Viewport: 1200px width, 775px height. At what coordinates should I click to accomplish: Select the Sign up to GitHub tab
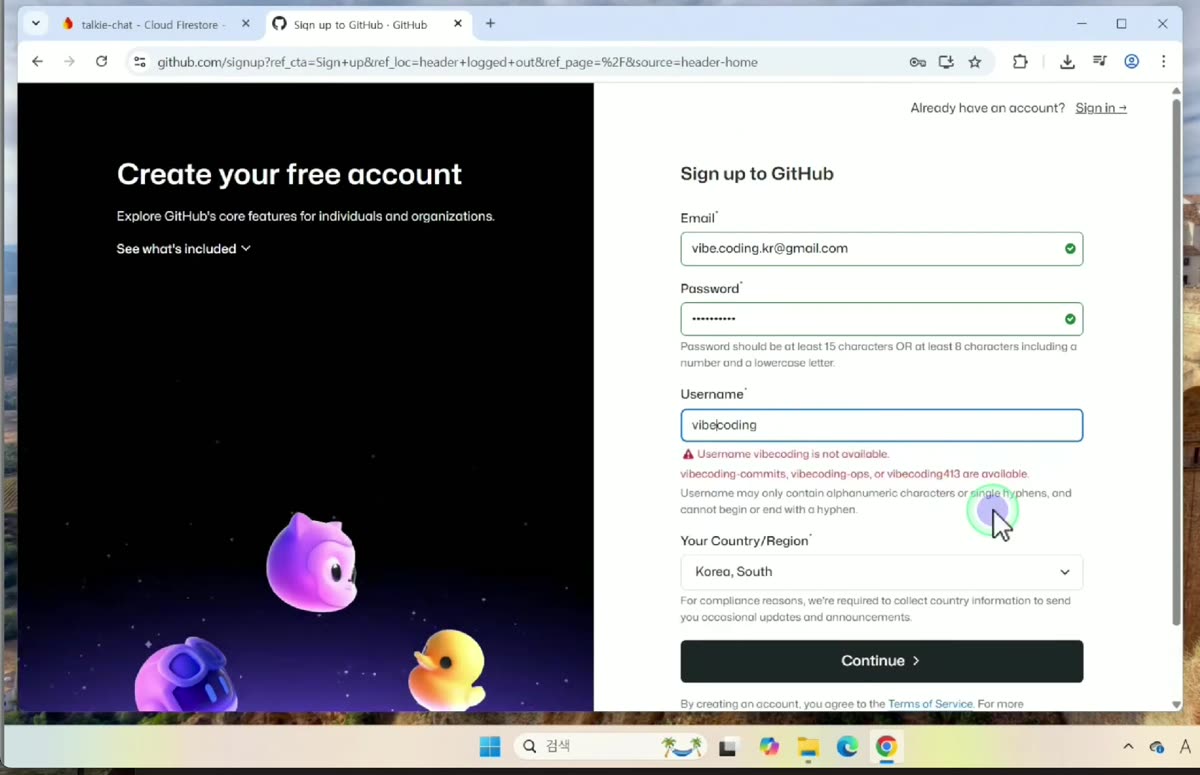(360, 24)
